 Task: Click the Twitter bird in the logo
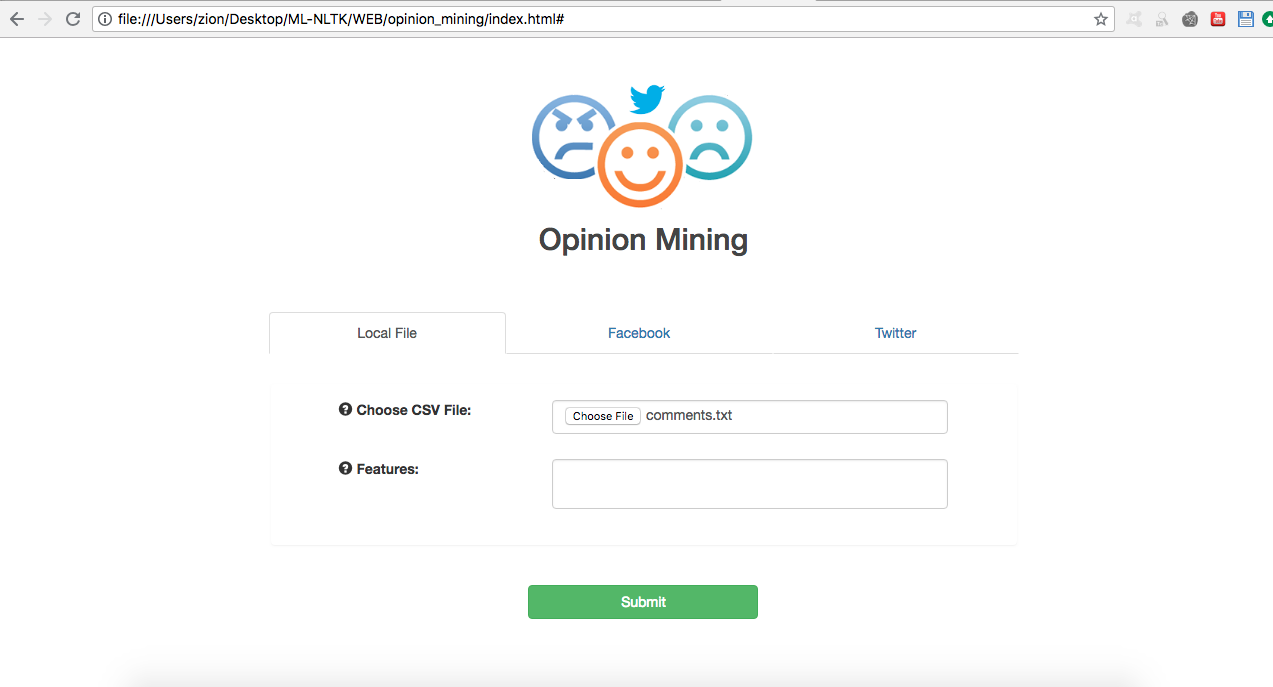(647, 98)
